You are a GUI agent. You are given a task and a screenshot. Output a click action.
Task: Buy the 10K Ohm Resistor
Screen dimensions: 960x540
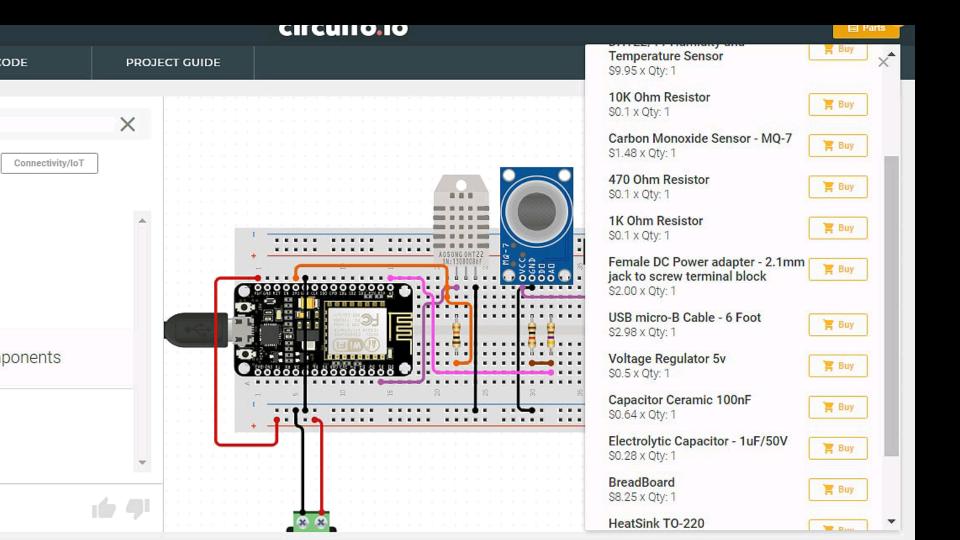(x=837, y=105)
